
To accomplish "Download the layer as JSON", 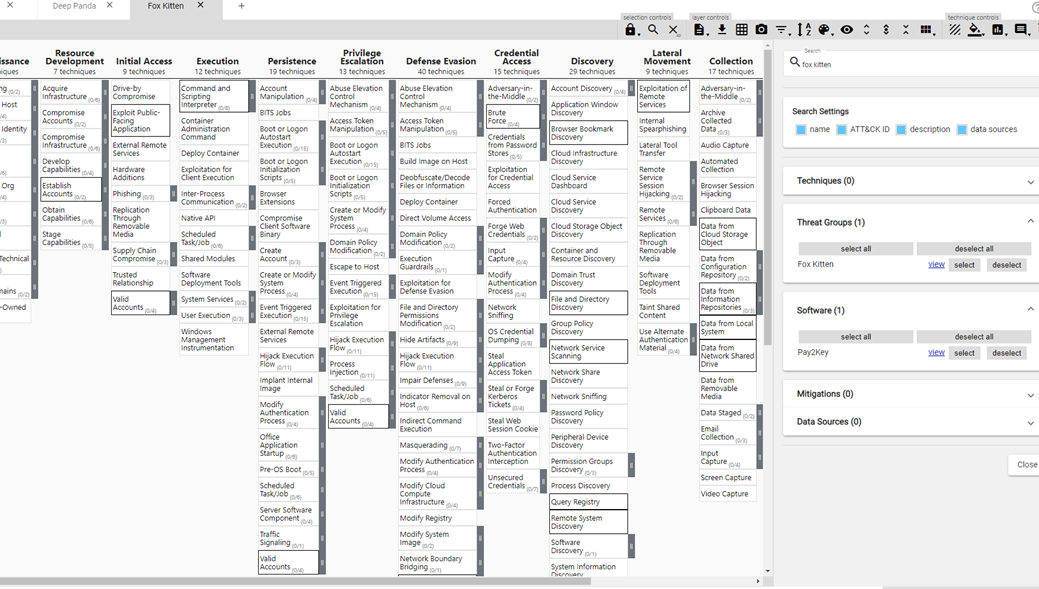I will [721, 30].
